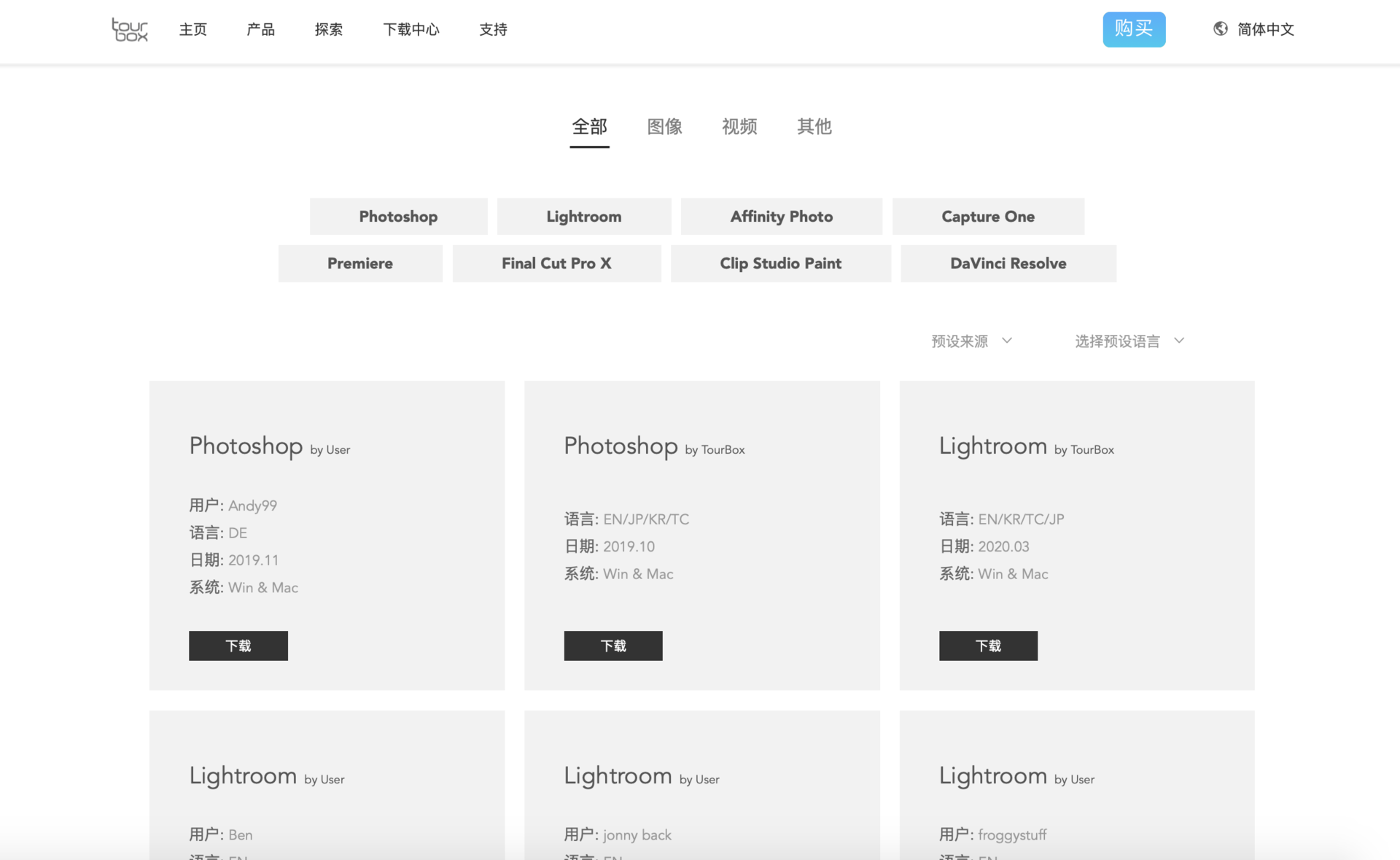Viewport: 1400px width, 860px height.
Task: Filter by Capture One
Action: tap(988, 217)
